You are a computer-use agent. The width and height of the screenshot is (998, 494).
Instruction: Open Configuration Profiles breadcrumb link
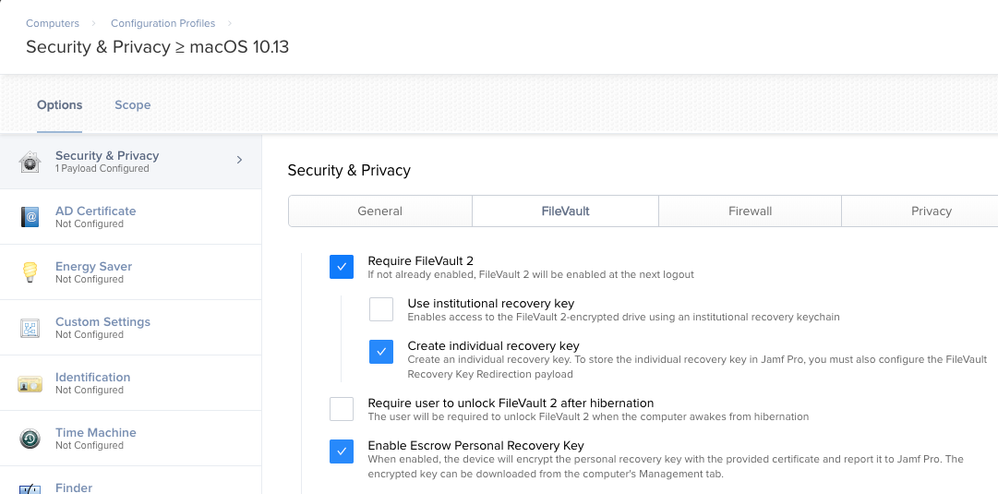point(163,23)
